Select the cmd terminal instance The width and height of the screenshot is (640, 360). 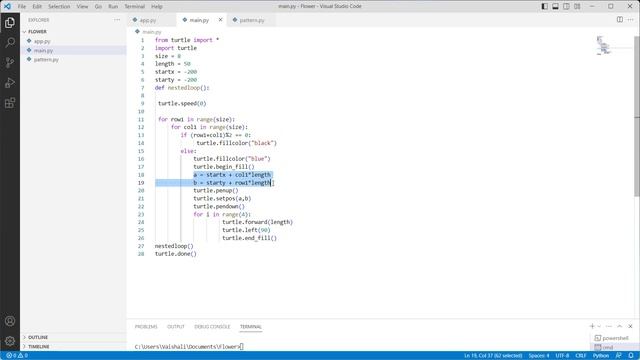[611, 347]
